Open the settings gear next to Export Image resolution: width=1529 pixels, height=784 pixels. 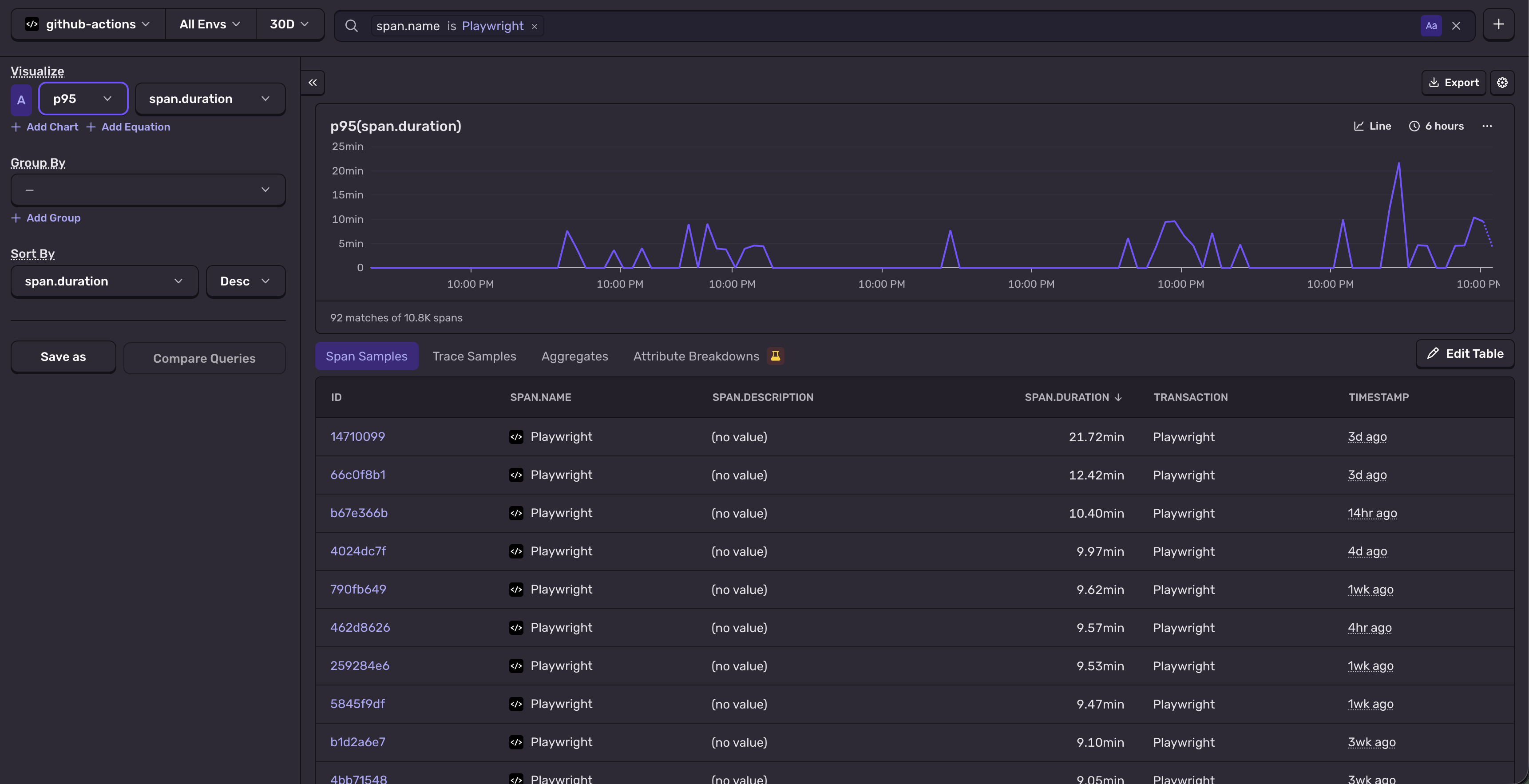(1502, 83)
